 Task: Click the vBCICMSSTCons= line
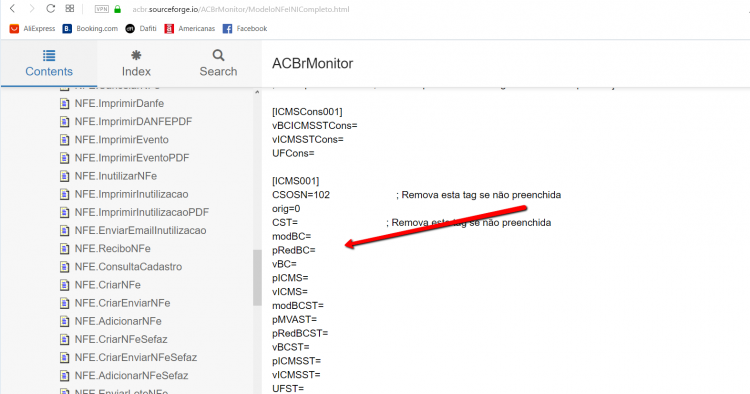coord(315,126)
